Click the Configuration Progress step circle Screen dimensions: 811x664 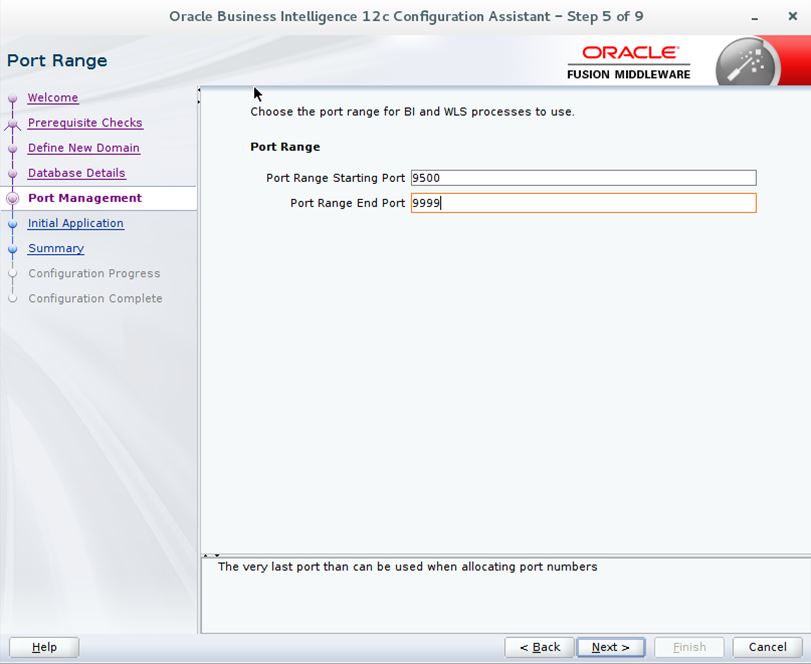pyautogui.click(x=11, y=273)
